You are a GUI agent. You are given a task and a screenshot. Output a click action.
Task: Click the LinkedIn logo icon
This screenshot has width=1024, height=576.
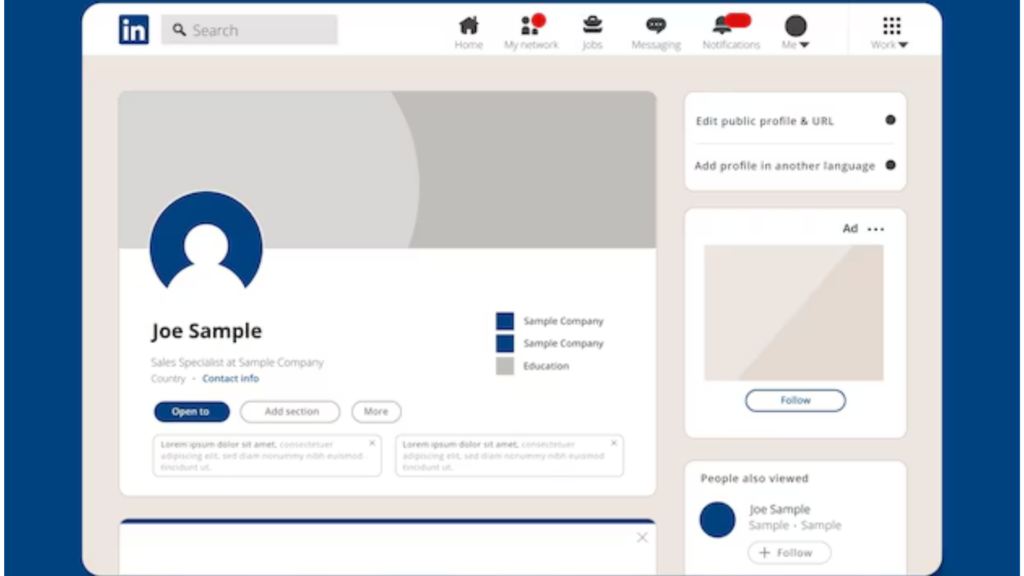133,30
